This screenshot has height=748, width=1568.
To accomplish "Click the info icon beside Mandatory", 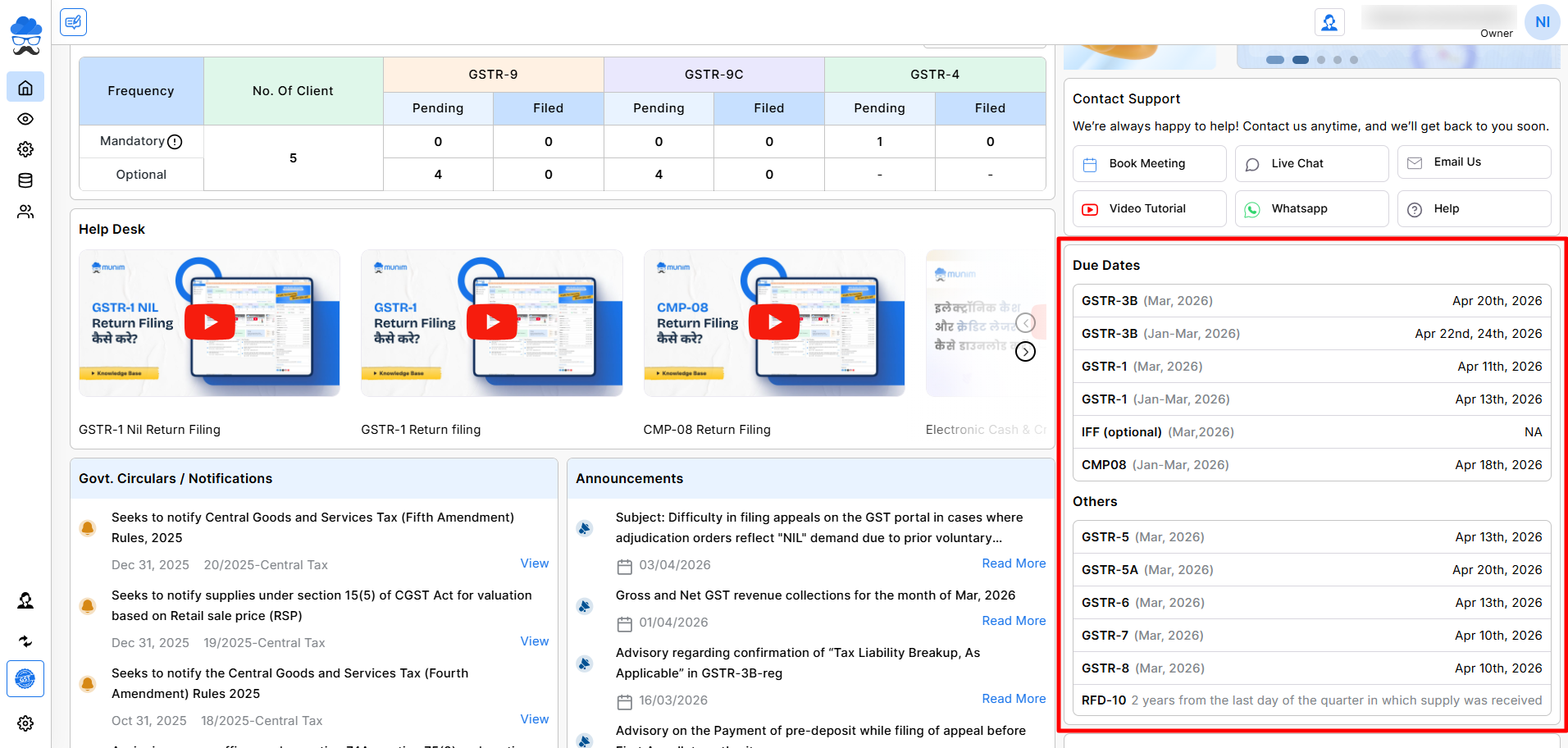I will point(175,142).
